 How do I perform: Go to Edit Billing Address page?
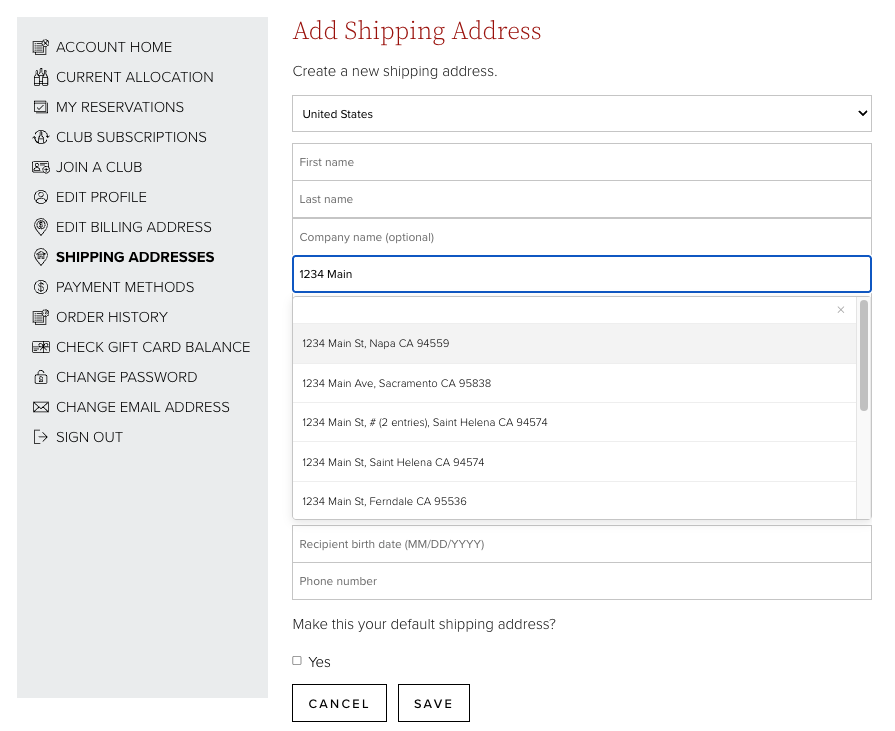coord(133,227)
